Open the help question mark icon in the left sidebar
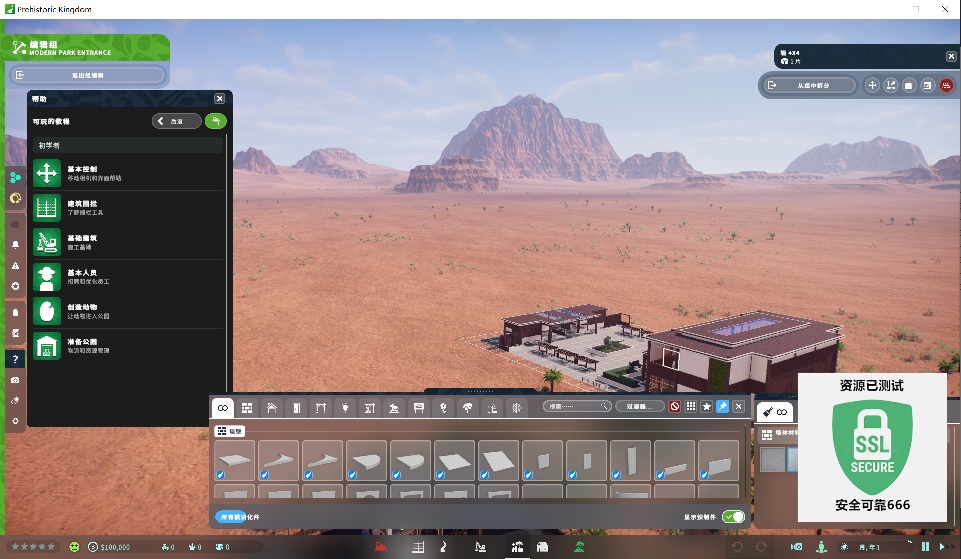 click(x=15, y=359)
